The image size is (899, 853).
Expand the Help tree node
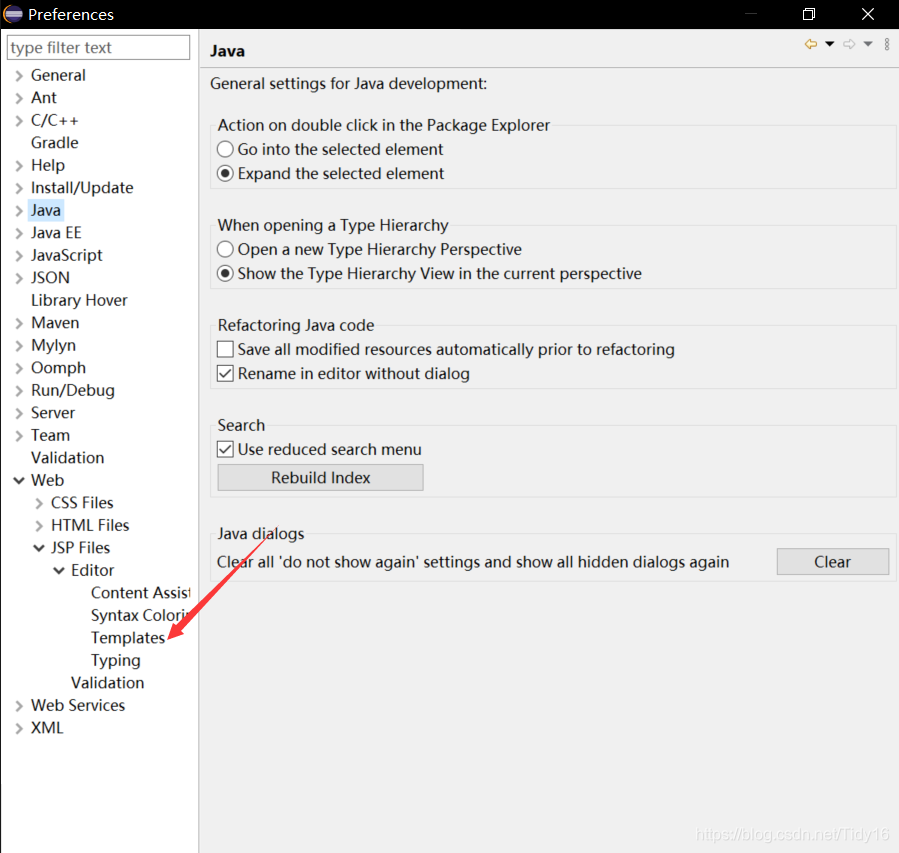[19, 166]
